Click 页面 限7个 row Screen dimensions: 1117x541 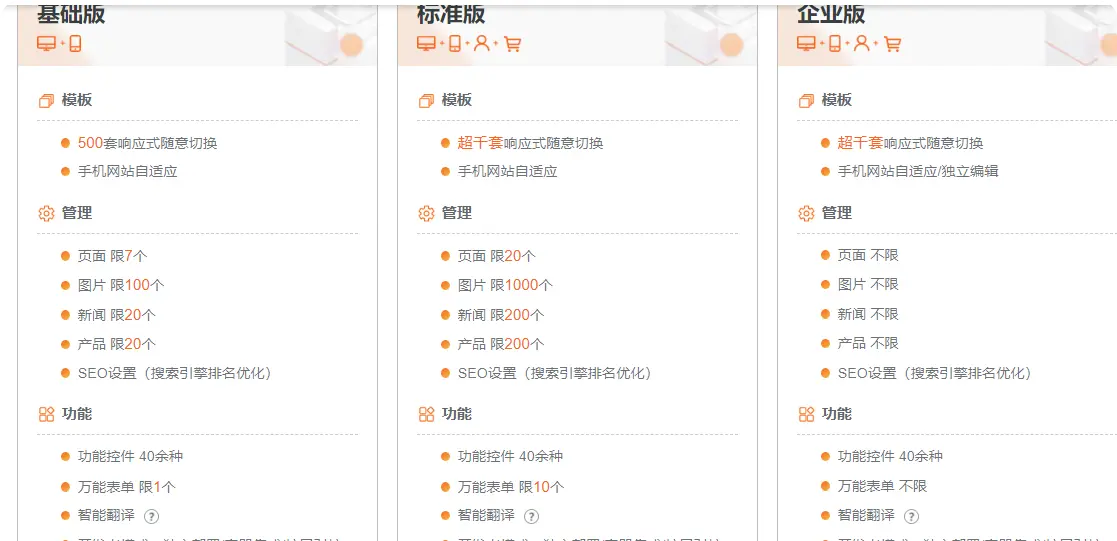point(113,256)
